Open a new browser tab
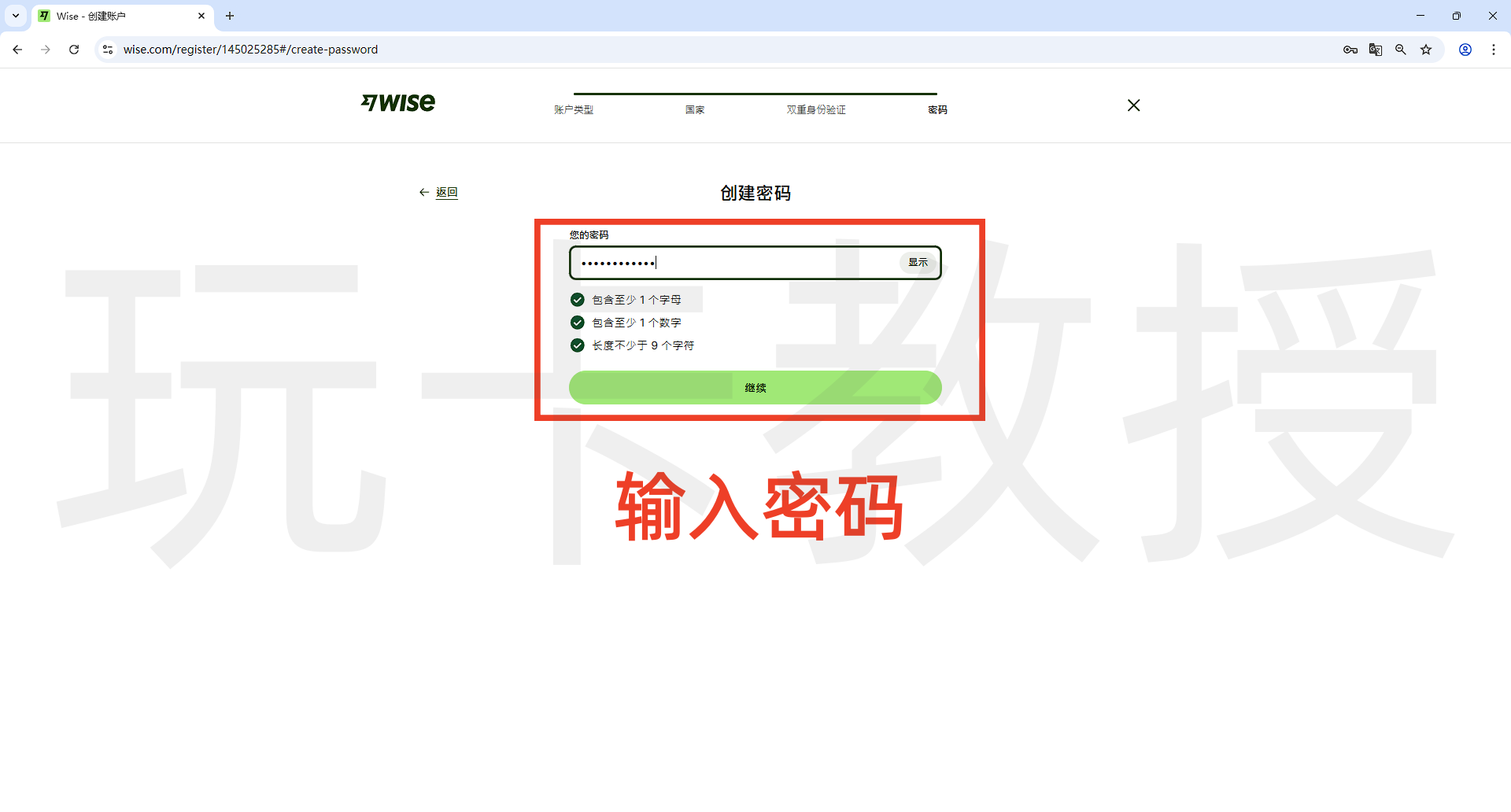 (230, 16)
